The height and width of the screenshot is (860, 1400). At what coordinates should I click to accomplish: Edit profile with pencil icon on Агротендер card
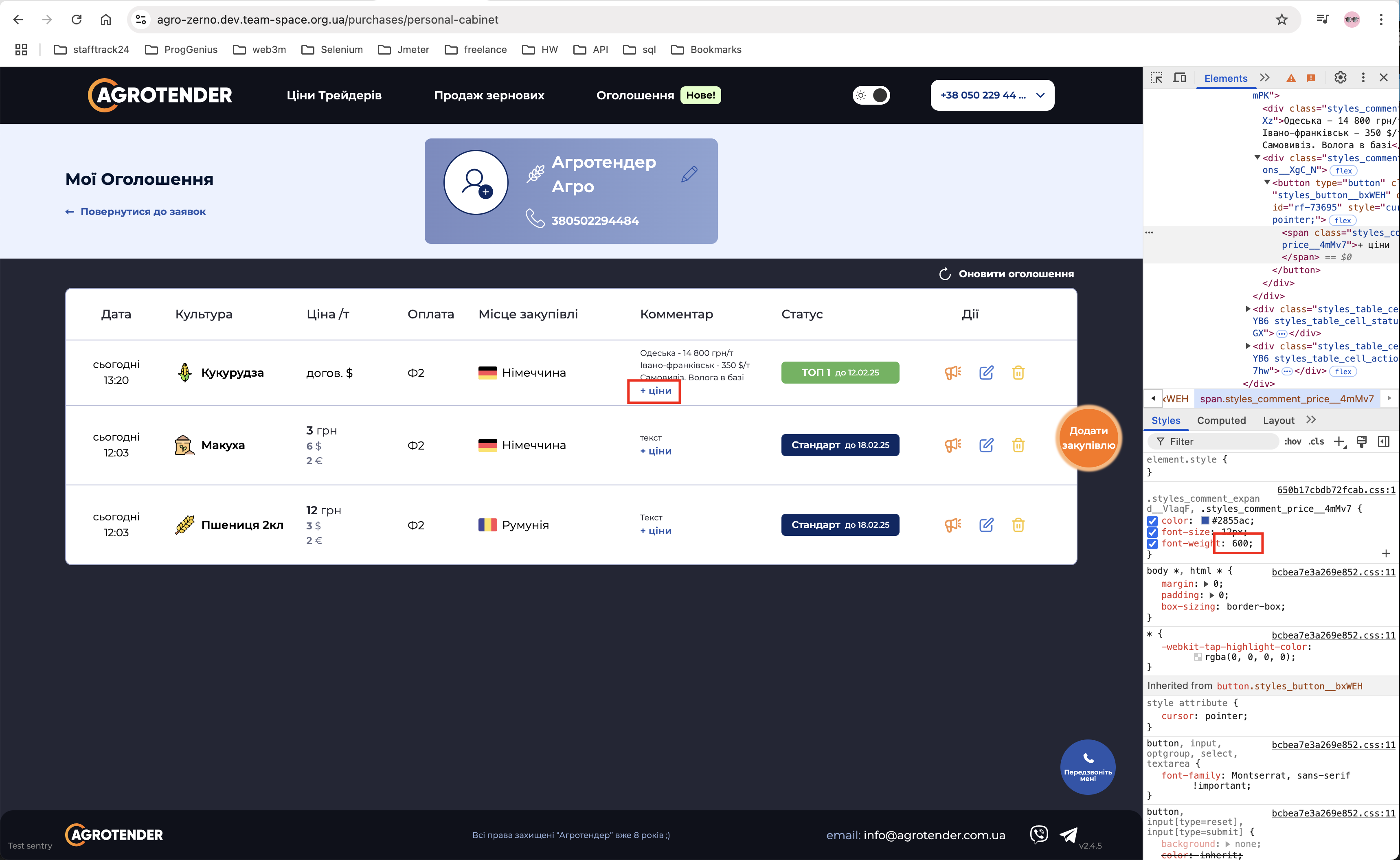[689, 174]
